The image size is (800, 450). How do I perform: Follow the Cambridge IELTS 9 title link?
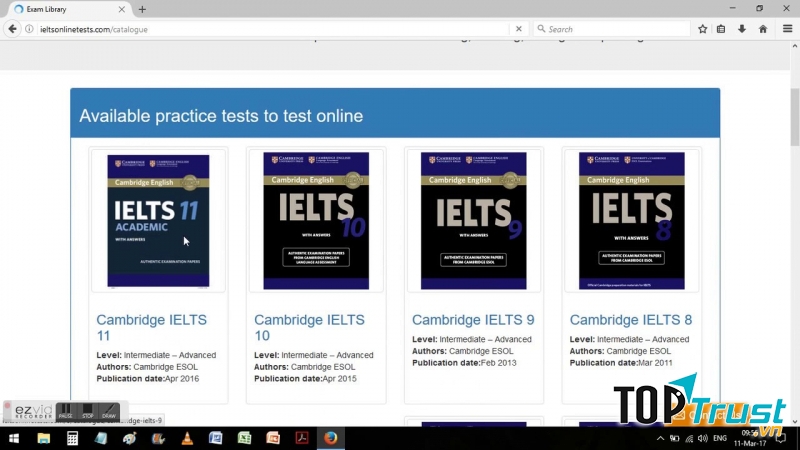click(x=473, y=320)
